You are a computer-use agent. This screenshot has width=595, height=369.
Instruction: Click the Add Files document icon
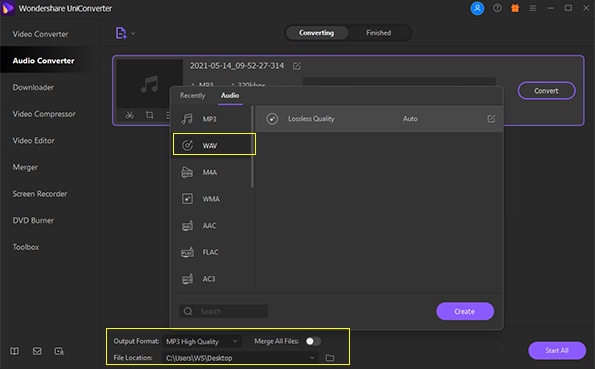coord(121,33)
